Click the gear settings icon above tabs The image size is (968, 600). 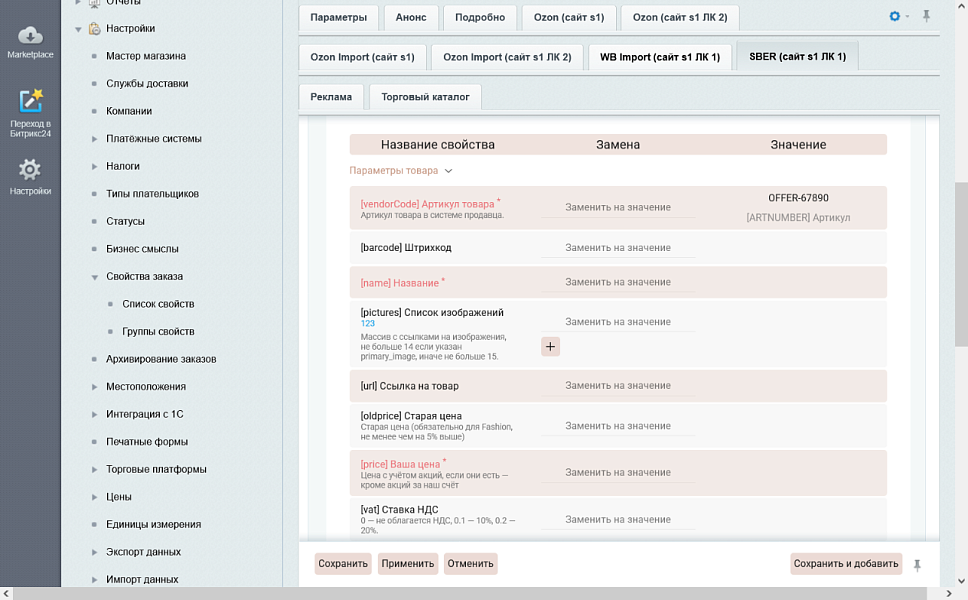coord(894,17)
